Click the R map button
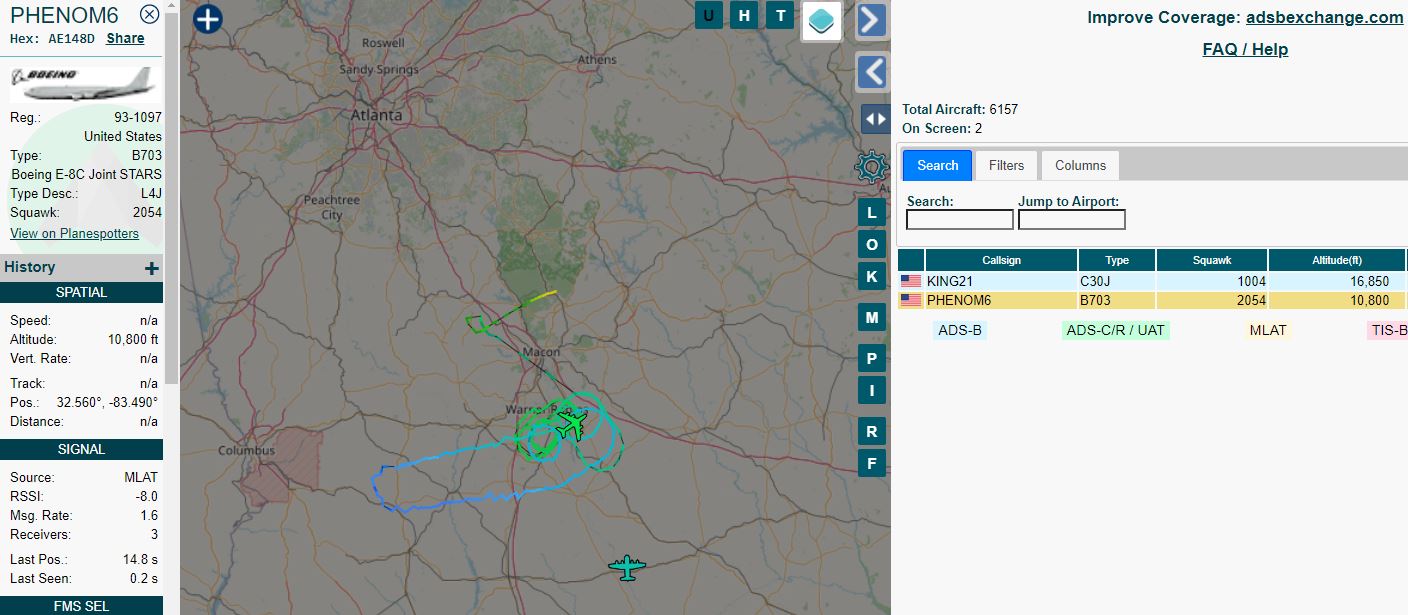1408x615 pixels. point(872,432)
